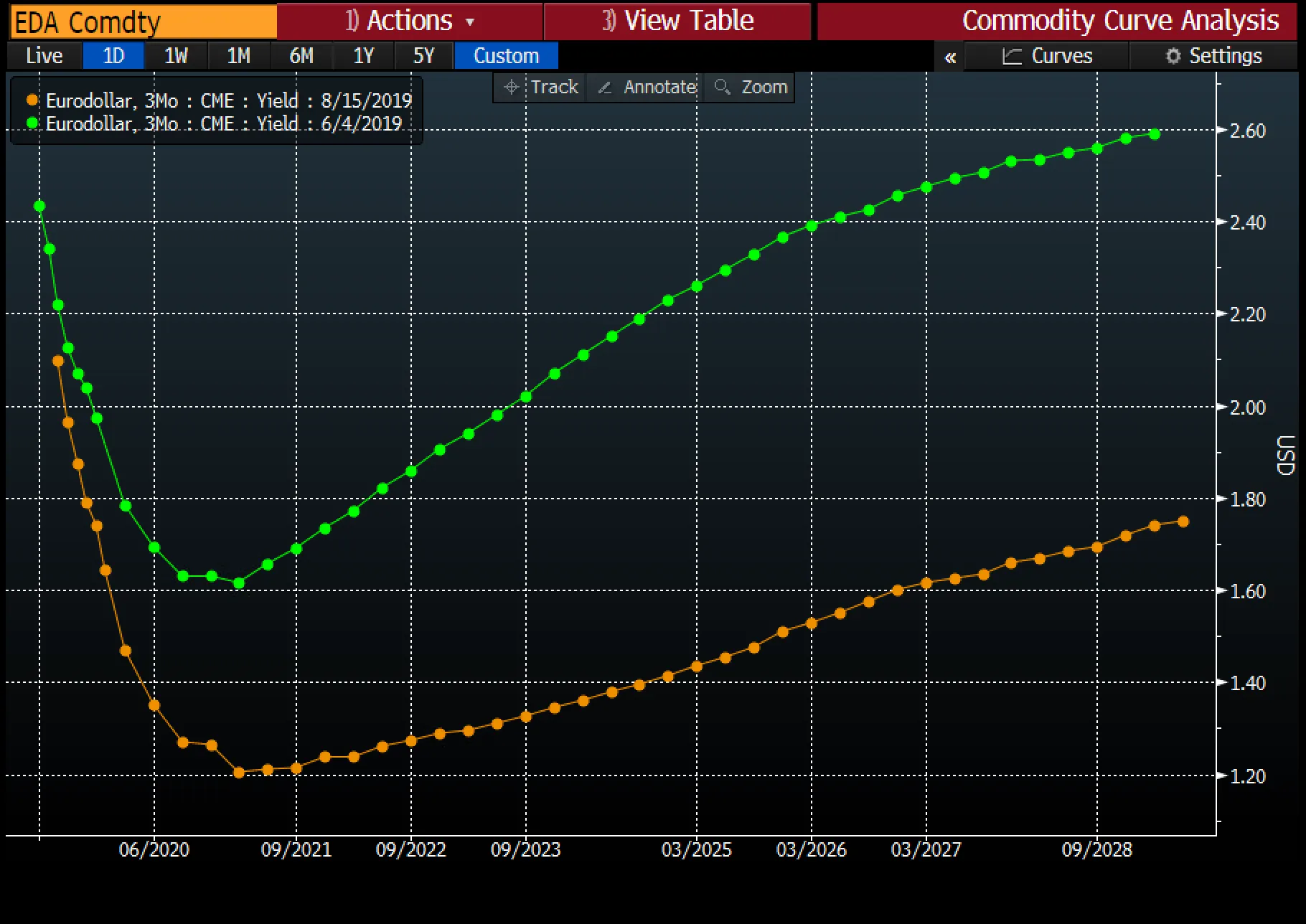Select the 1M range tab
The image size is (1306, 924).
[x=238, y=56]
